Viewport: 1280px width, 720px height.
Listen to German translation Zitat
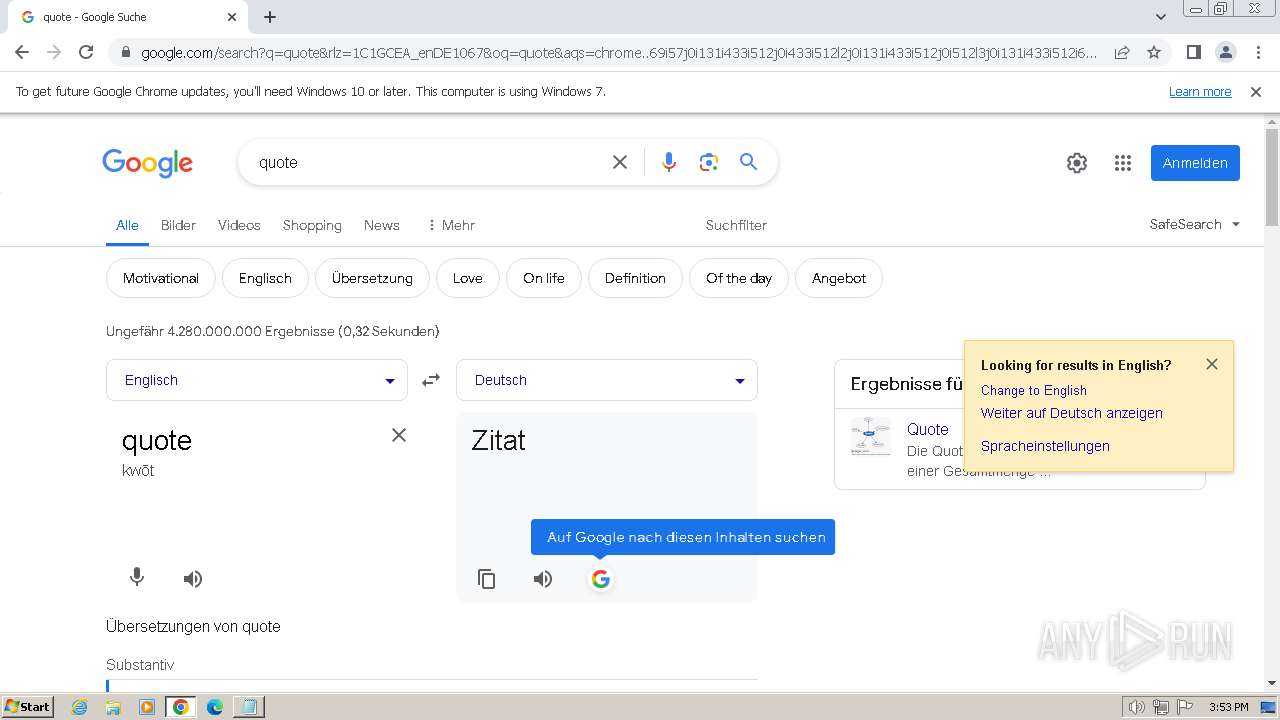tap(543, 579)
